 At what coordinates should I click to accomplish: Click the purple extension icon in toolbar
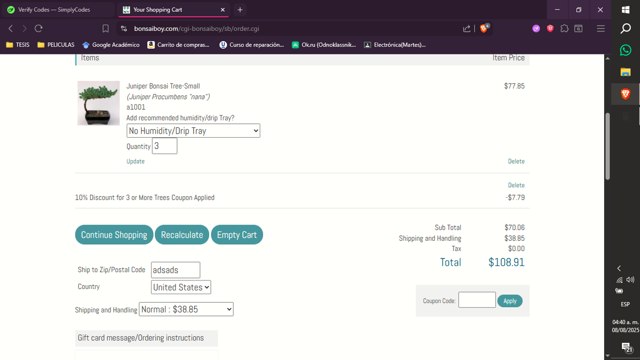(536, 29)
